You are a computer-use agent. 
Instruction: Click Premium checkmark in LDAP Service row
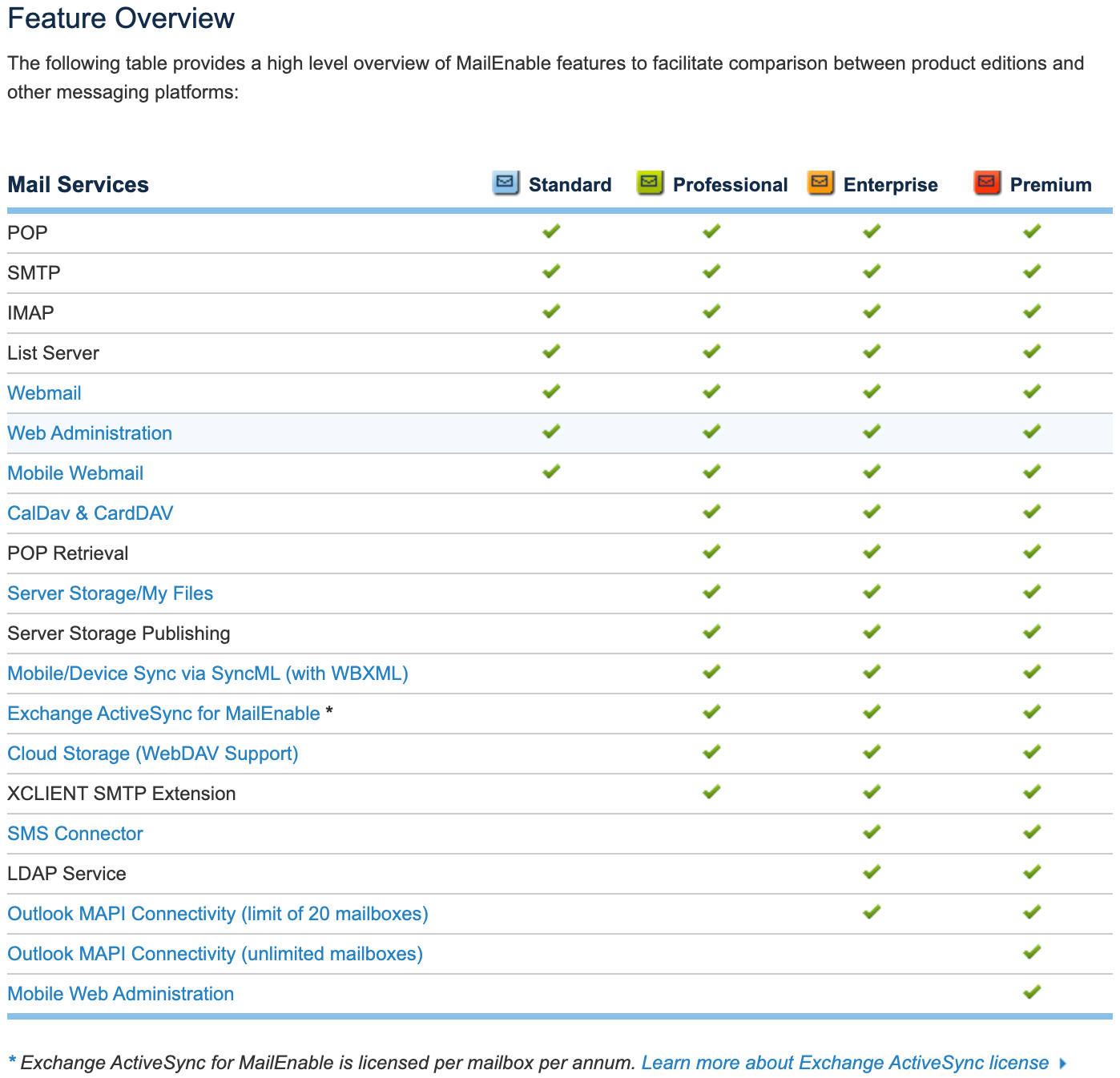point(1032,872)
